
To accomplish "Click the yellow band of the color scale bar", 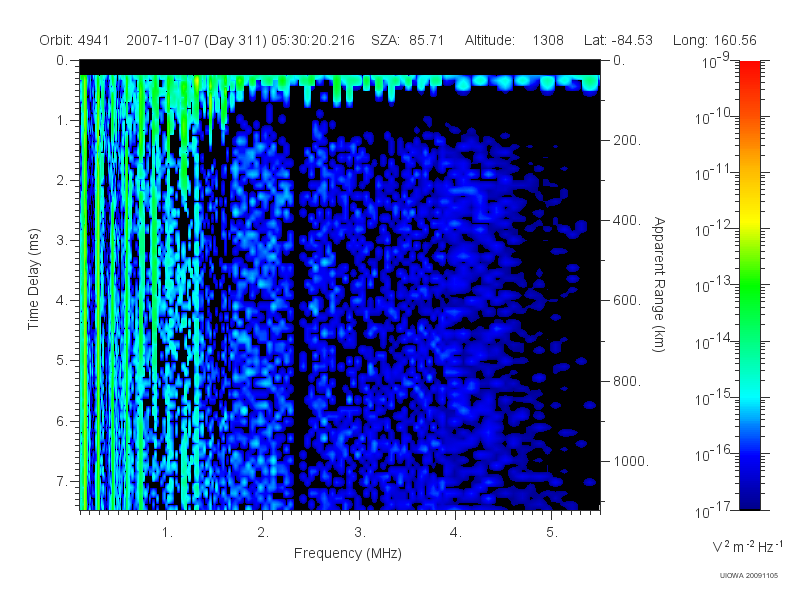I will click(749, 219).
